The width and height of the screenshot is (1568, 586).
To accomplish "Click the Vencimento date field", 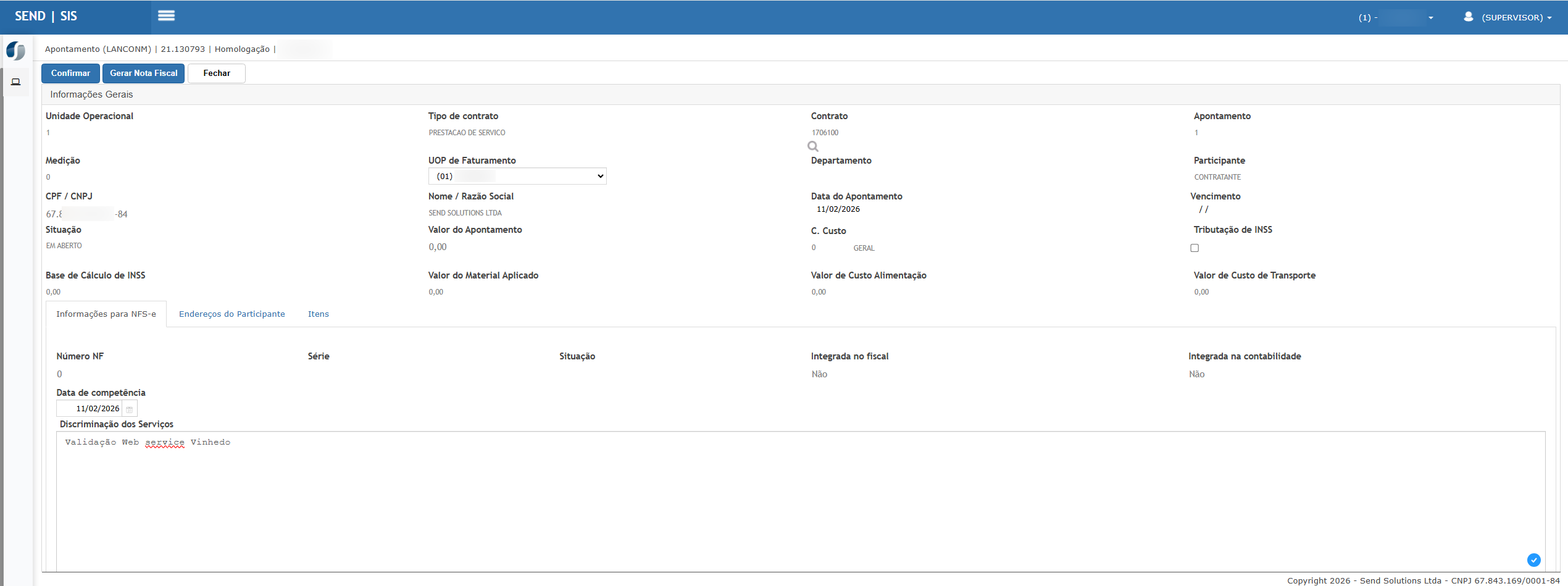I will tap(1204, 209).
